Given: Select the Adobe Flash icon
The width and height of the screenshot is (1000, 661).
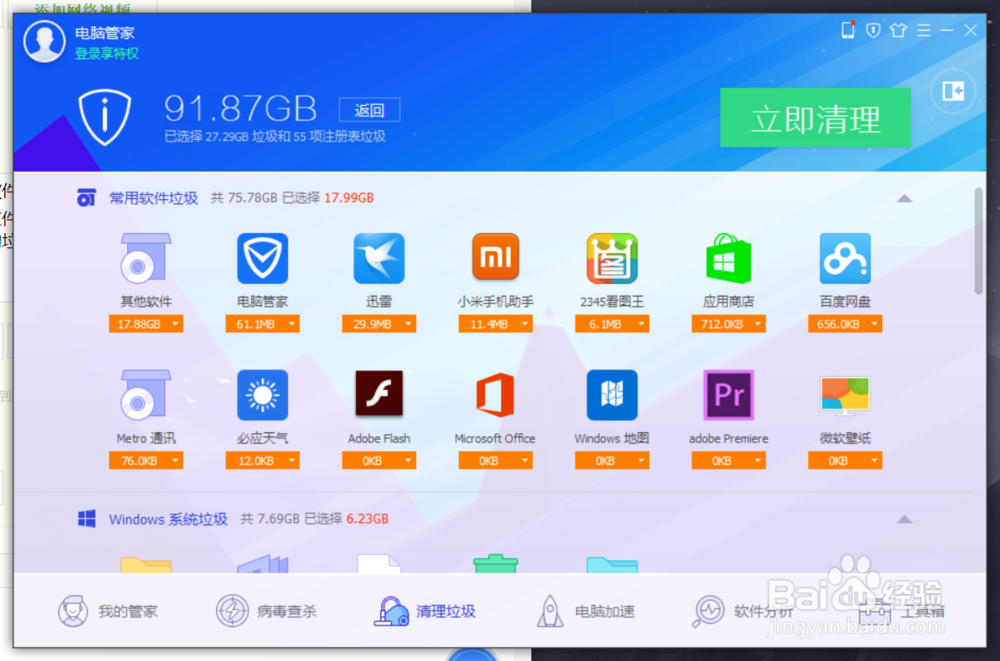Looking at the screenshot, I should pyautogui.click(x=379, y=394).
